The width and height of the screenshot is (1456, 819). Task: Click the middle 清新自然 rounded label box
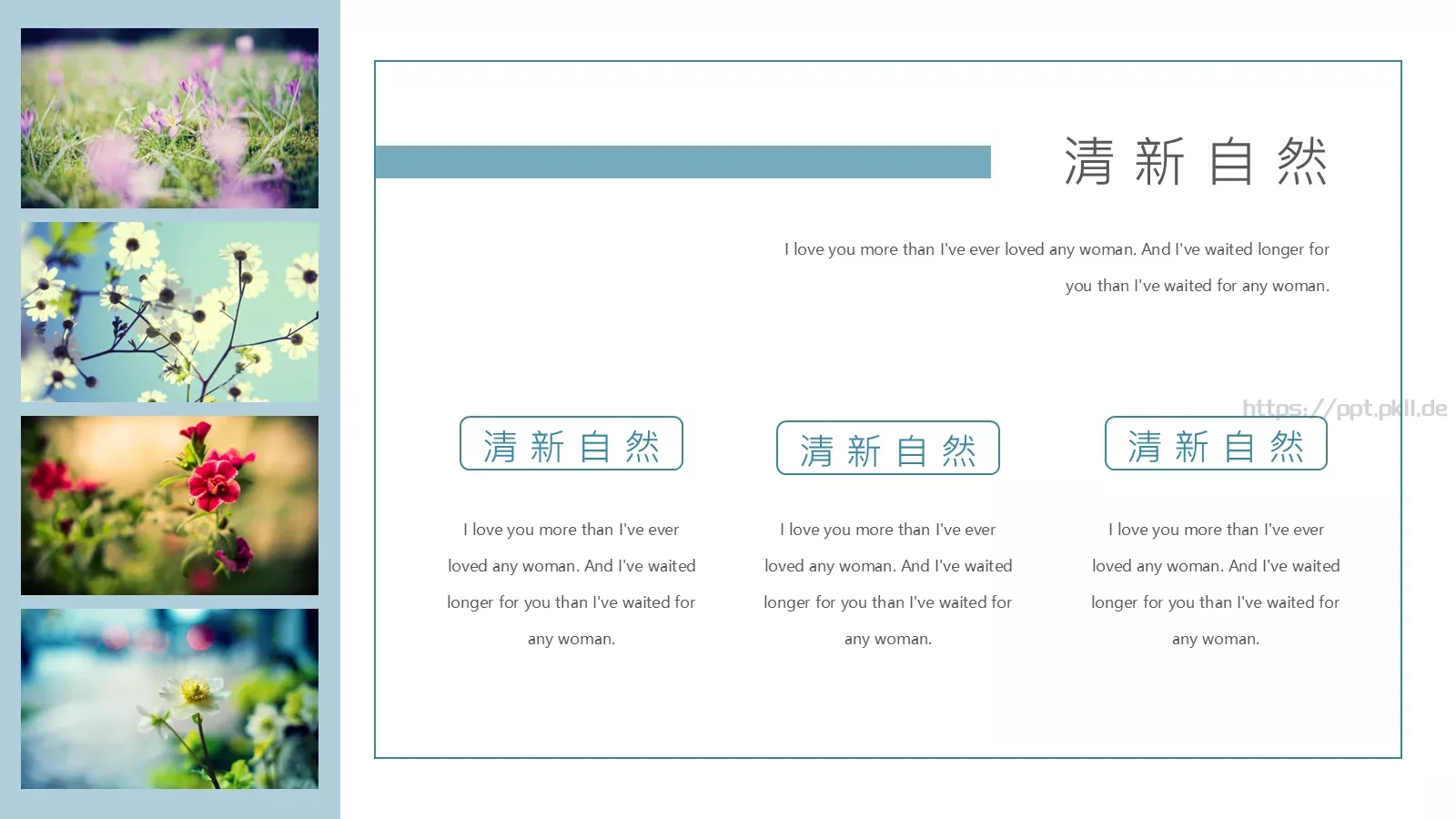click(x=888, y=448)
